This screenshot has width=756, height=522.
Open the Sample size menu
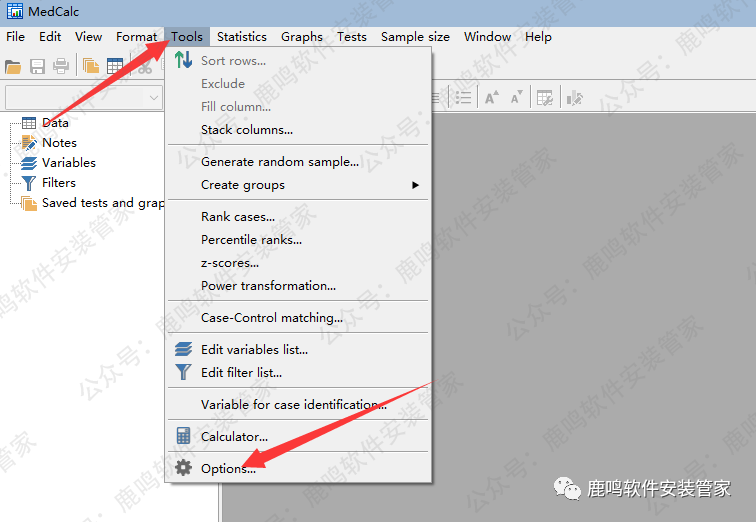[x=415, y=37]
